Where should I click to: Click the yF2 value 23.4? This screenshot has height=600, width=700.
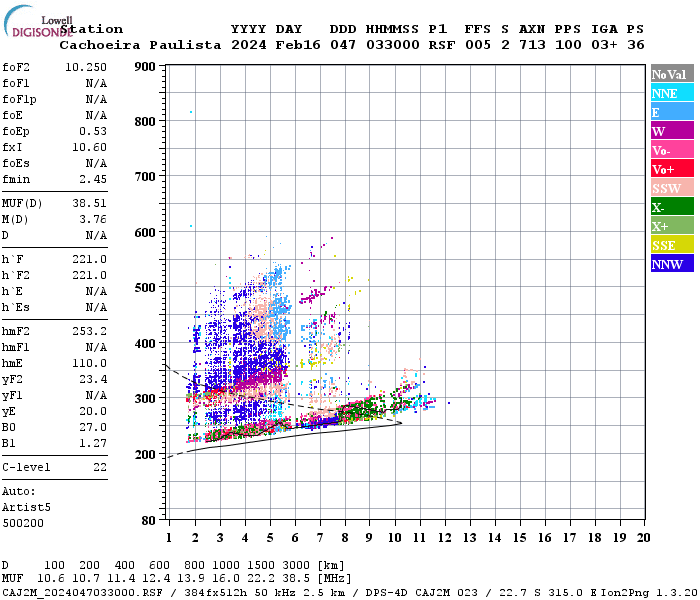(x=93, y=379)
